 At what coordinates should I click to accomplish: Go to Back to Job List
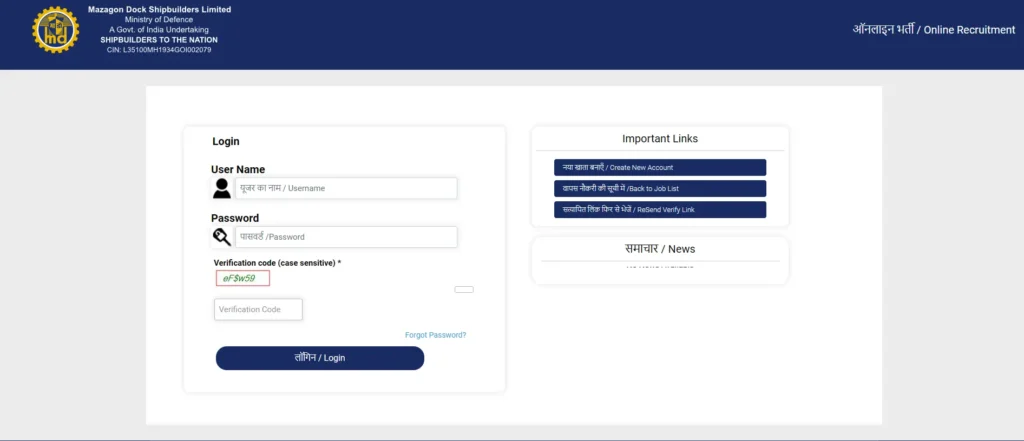click(x=659, y=188)
